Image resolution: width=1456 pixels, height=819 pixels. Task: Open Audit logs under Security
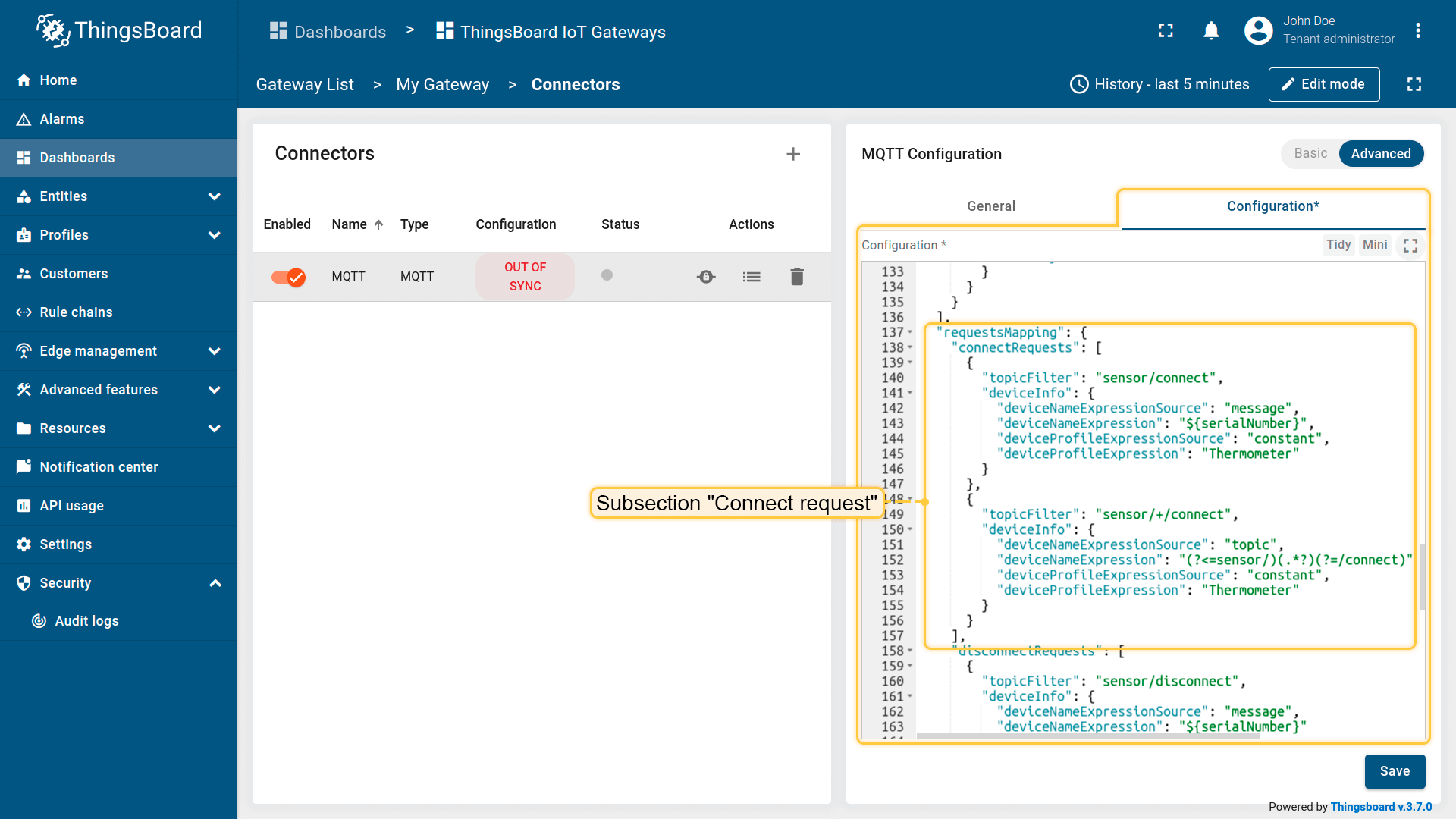click(x=118, y=621)
